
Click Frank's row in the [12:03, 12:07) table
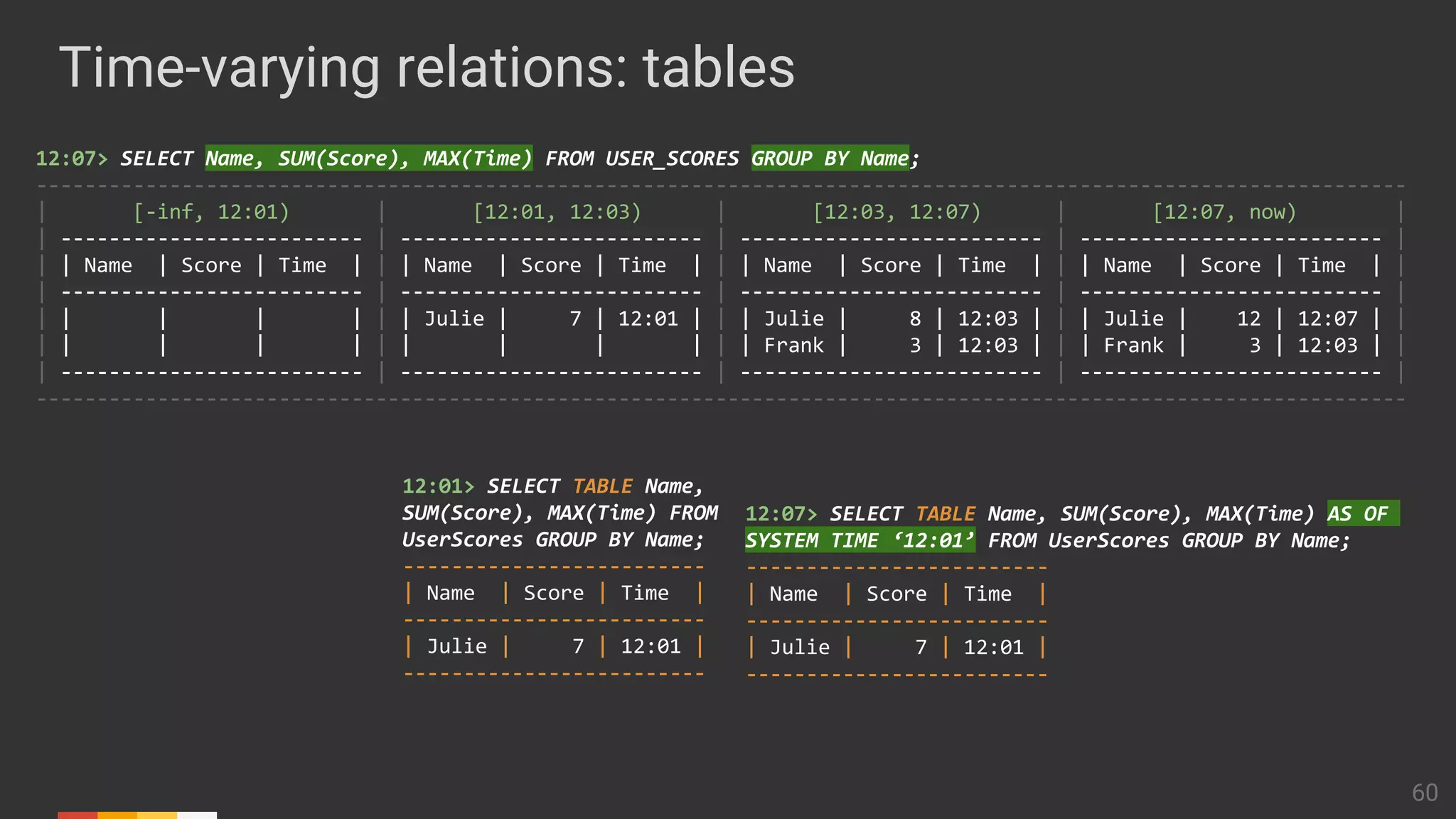click(793, 346)
